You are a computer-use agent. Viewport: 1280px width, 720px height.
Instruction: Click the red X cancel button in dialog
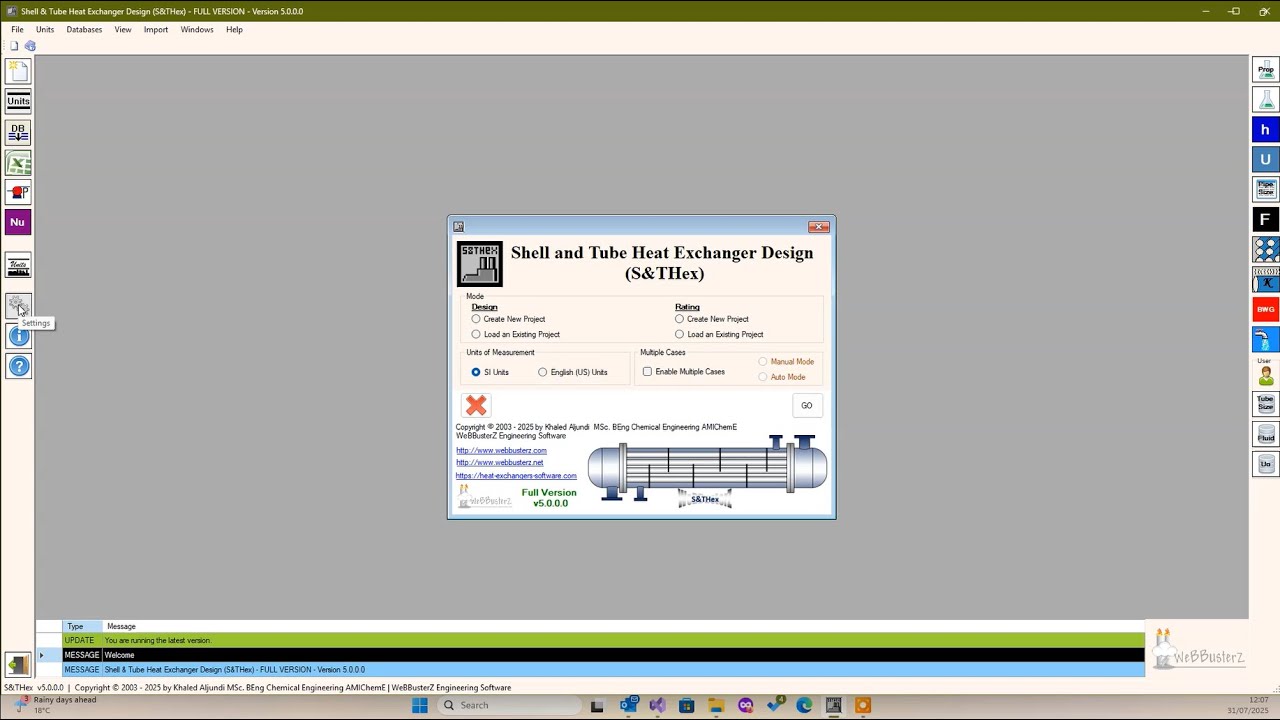click(476, 405)
